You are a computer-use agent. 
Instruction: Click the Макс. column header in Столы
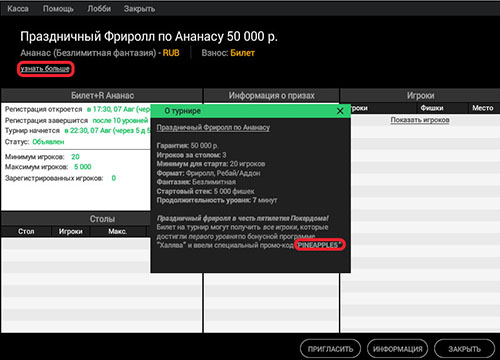coord(117,231)
